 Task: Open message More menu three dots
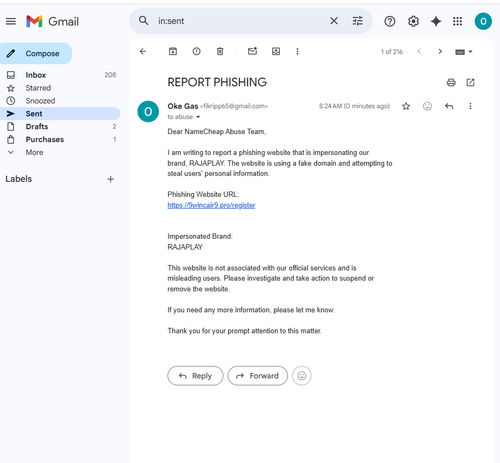pos(470,106)
